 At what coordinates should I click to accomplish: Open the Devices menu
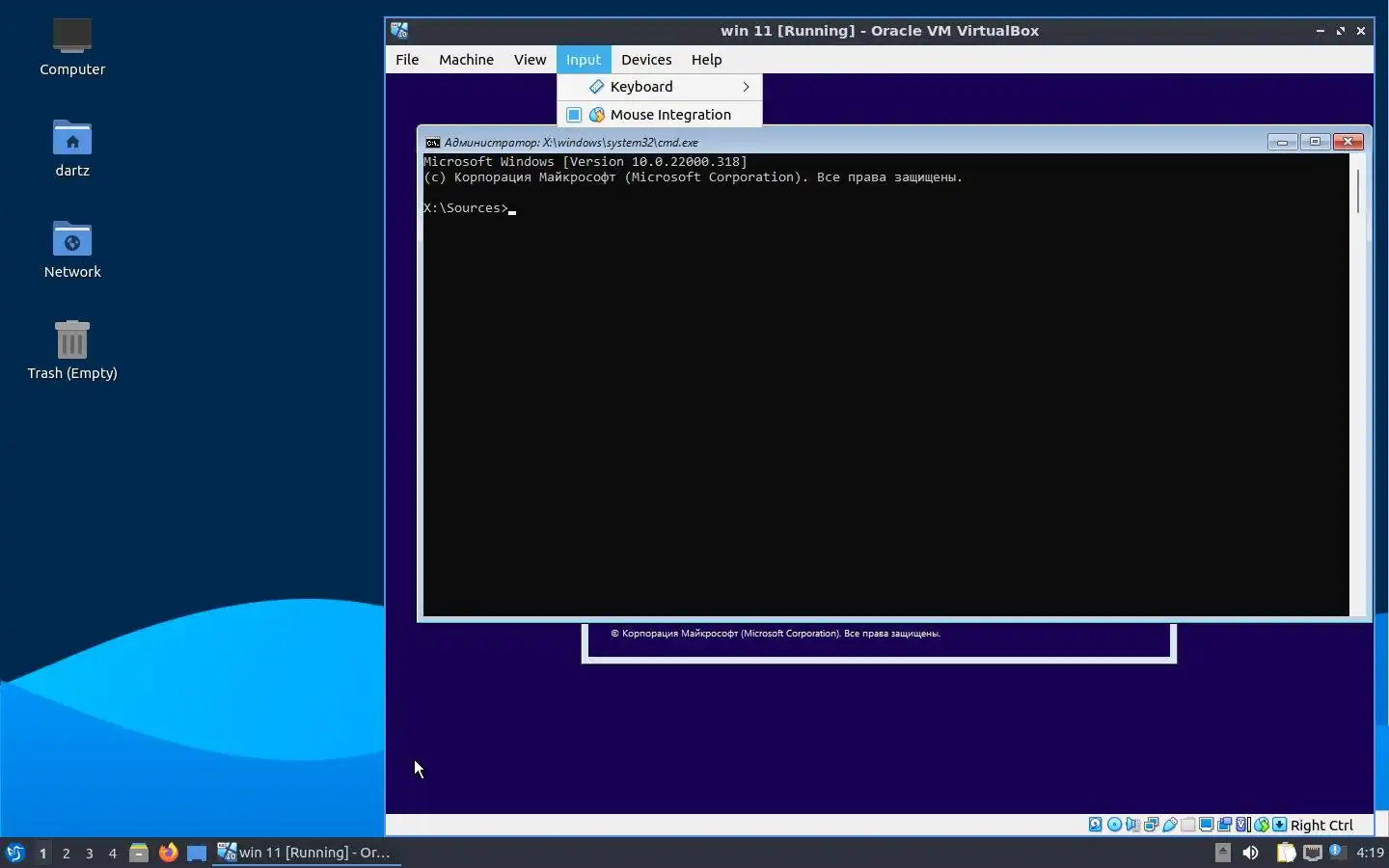click(x=646, y=60)
